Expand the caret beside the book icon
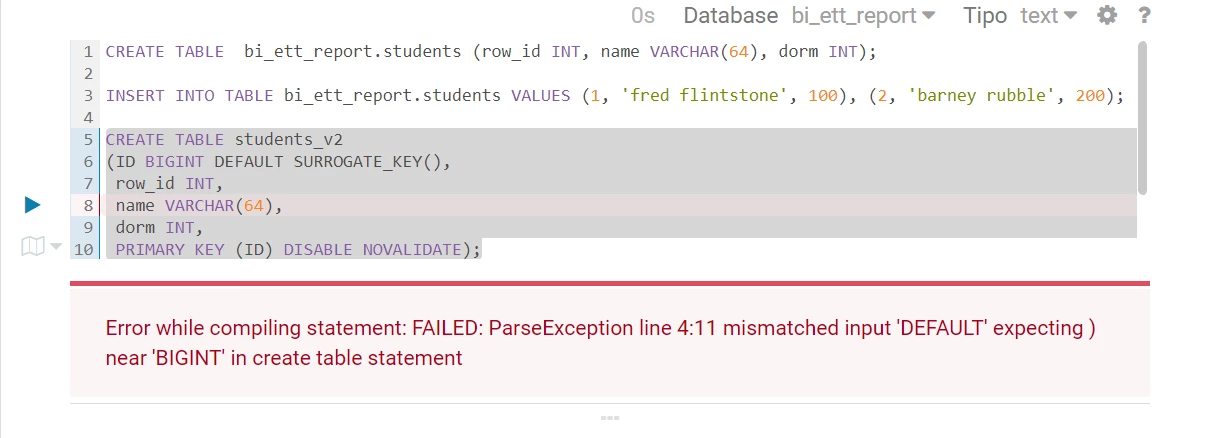 55,247
